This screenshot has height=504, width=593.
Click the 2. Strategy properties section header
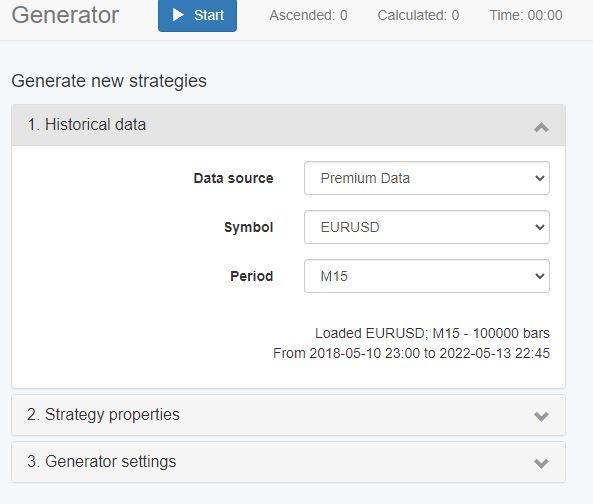click(x=289, y=415)
